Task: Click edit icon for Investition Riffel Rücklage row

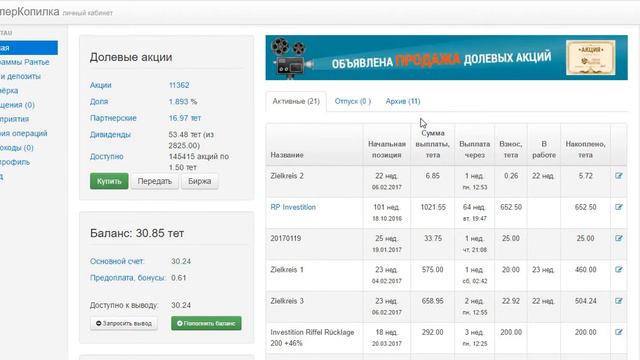Action: 619,332
